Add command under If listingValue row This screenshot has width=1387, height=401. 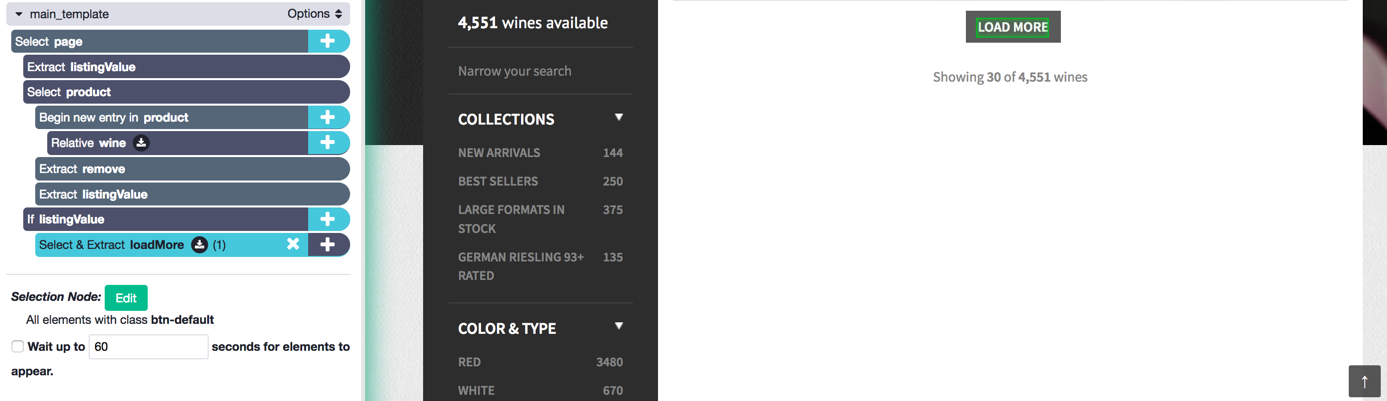coord(327,219)
